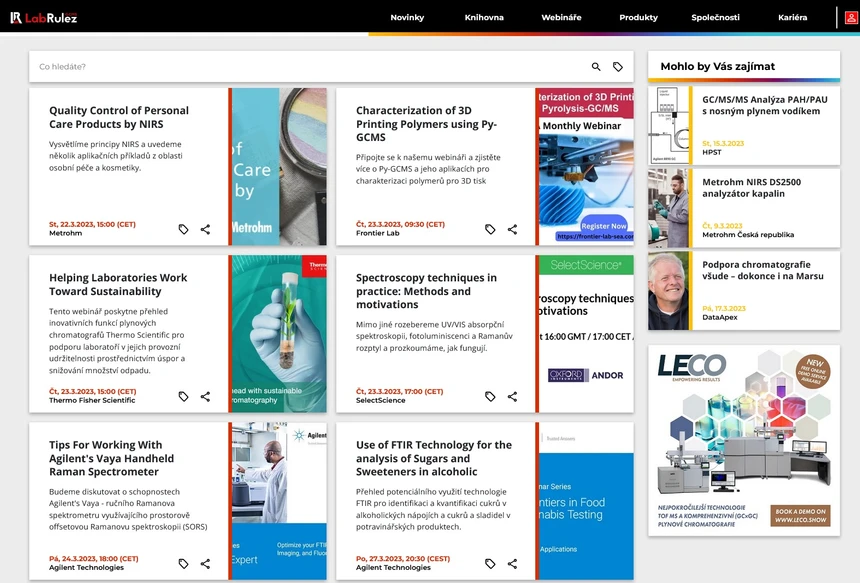Share the Py-GCMS 3D Printing webinar
This screenshot has width=860, height=583.
point(512,228)
